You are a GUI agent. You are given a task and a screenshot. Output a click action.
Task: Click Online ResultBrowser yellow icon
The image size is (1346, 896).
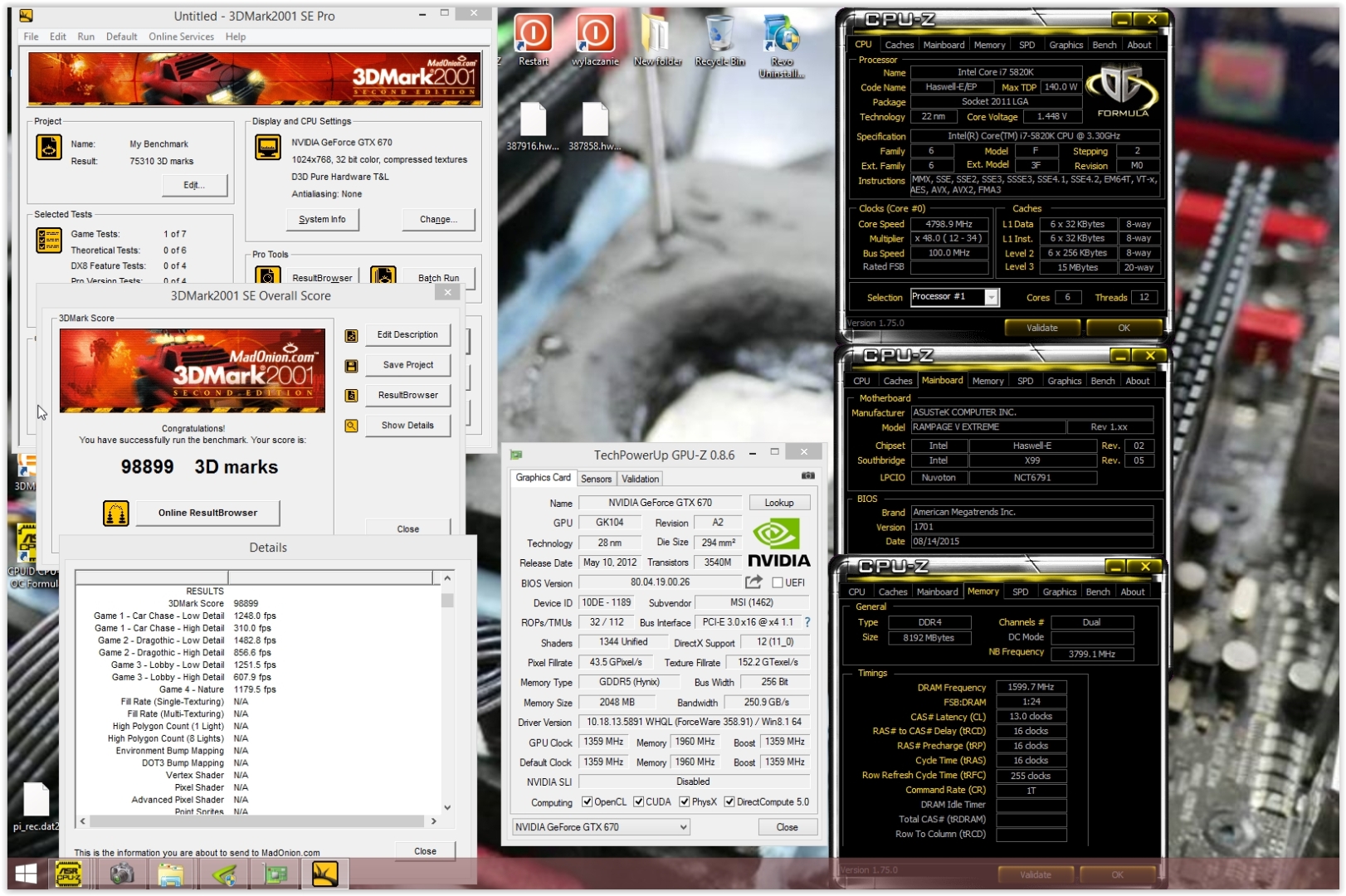tap(116, 513)
